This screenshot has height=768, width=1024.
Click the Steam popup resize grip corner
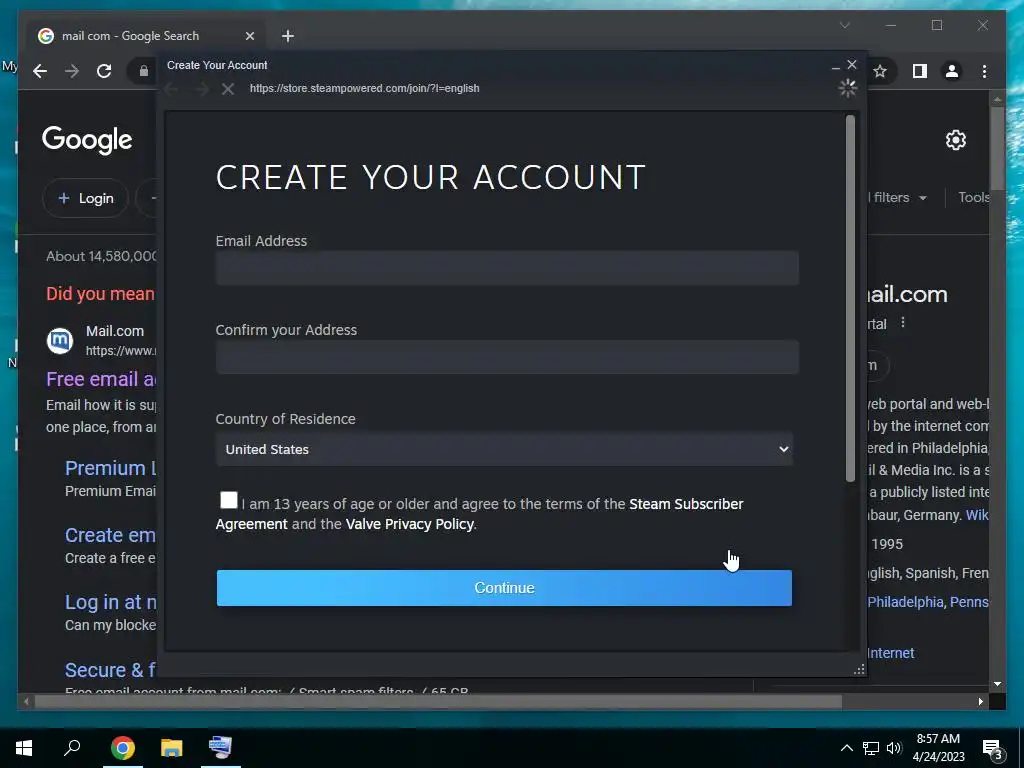(859, 669)
